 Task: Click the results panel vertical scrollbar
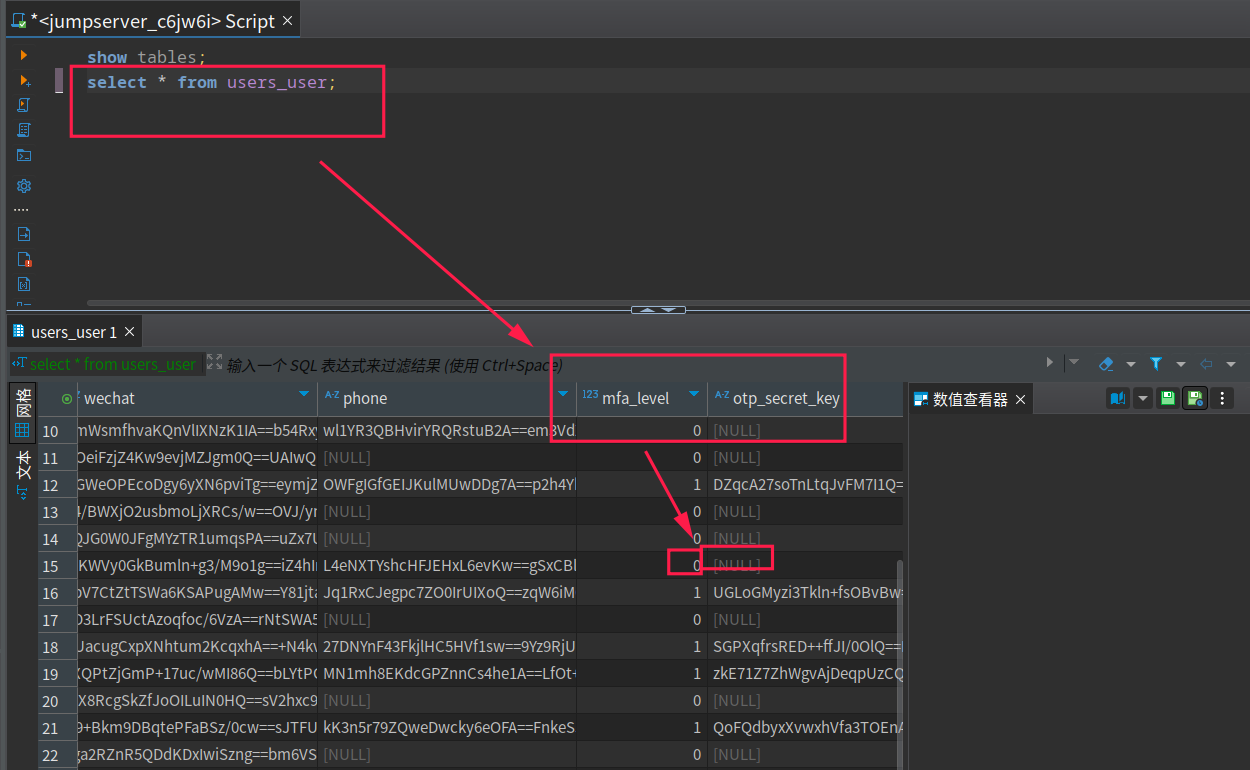tap(897, 660)
